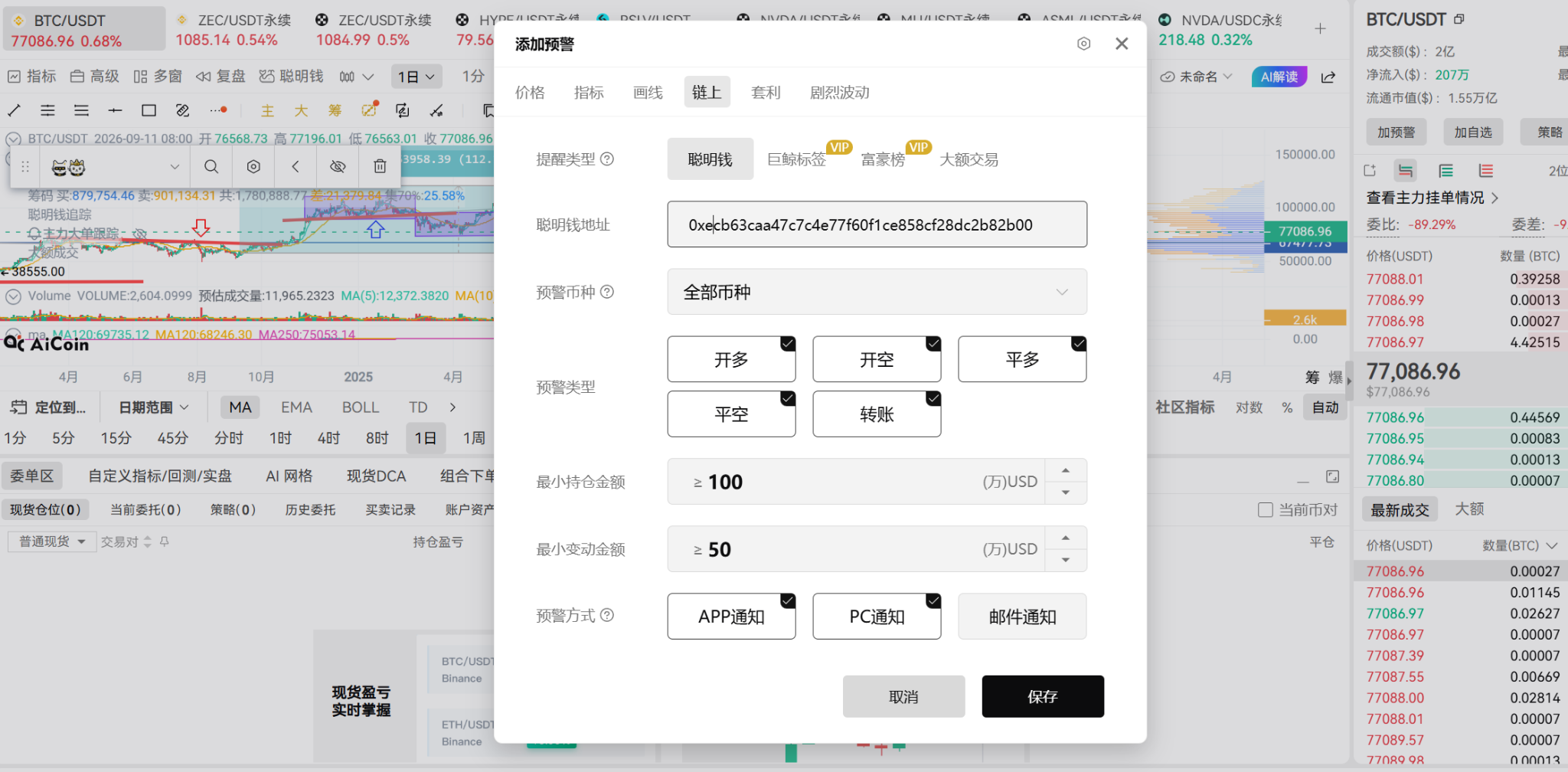
Task: Open alert settings hexagon icon in dialog header
Action: [x=1083, y=44]
